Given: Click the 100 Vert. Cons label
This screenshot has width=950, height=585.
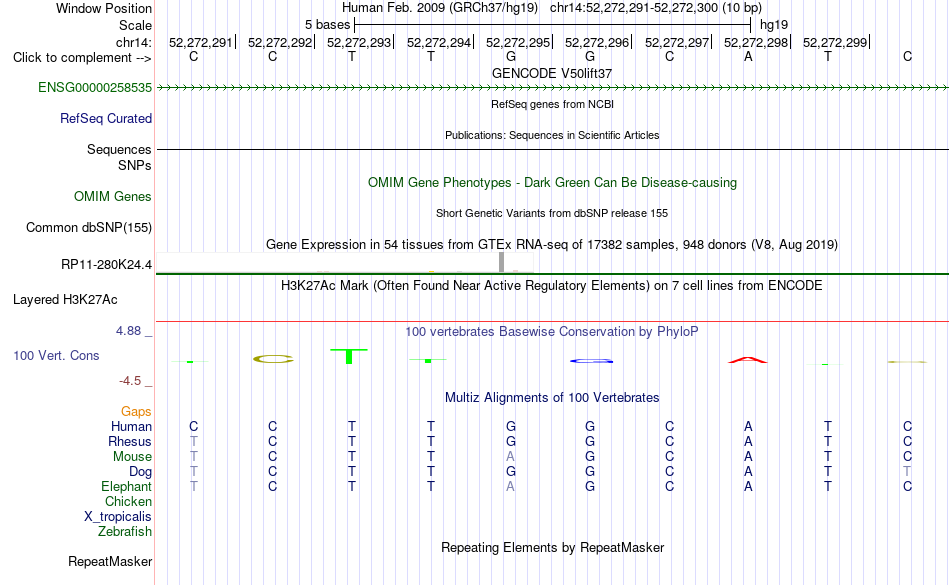Looking at the screenshot, I should (56, 355).
